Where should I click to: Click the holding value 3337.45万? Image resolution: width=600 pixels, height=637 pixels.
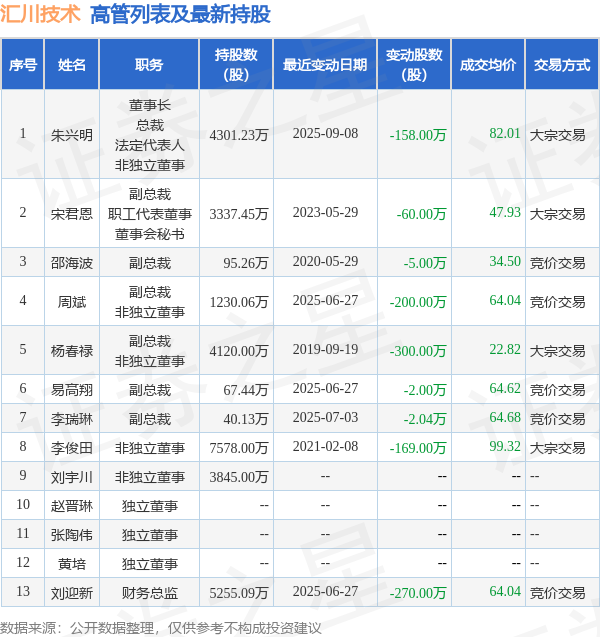[239, 214]
